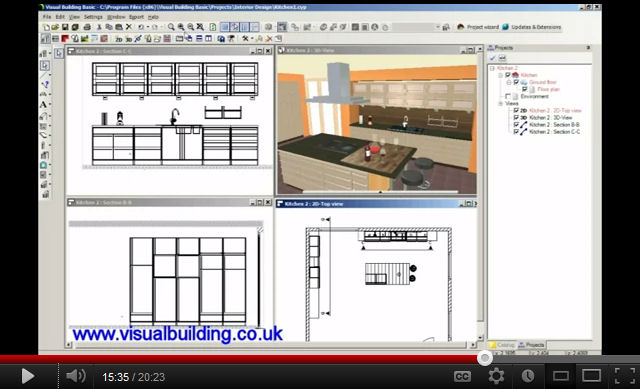Uncheck the Kitchen 2 : 3D-View checkbox

pyautogui.click(x=516, y=118)
